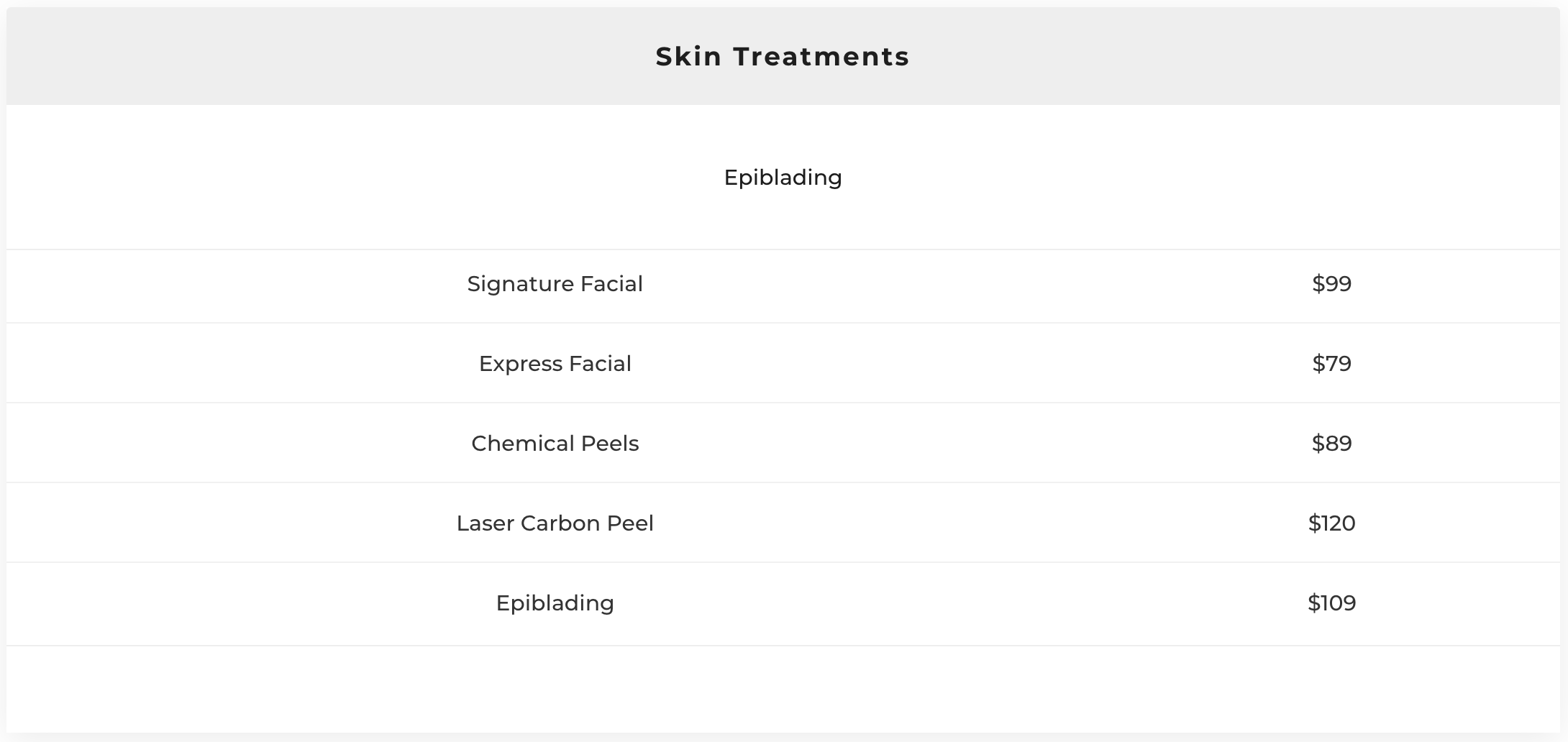Select the $109 price

tap(1331, 603)
